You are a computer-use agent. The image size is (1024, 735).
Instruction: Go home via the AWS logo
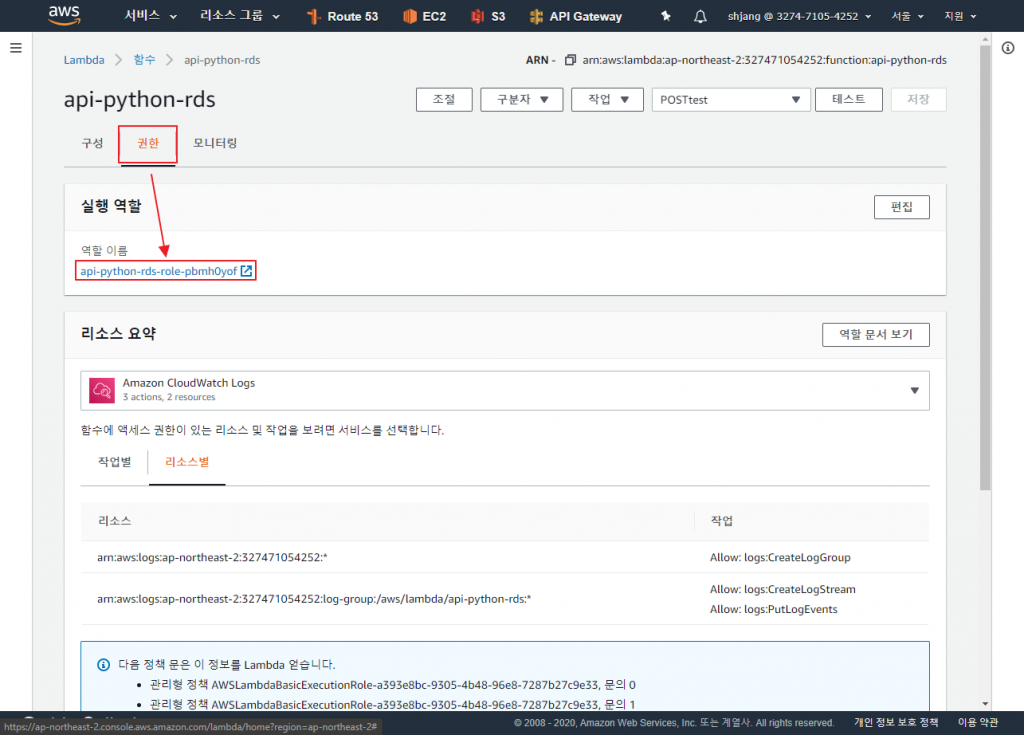tap(63, 15)
